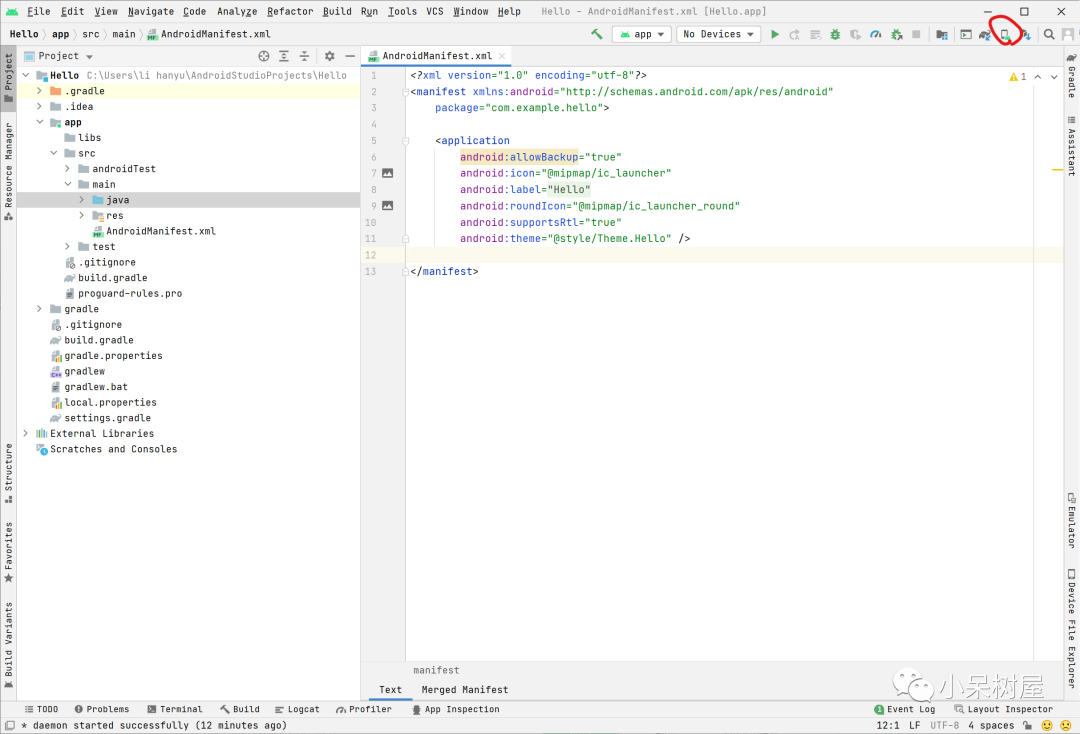
Task: Click the Debug app bug icon
Action: (x=835, y=34)
